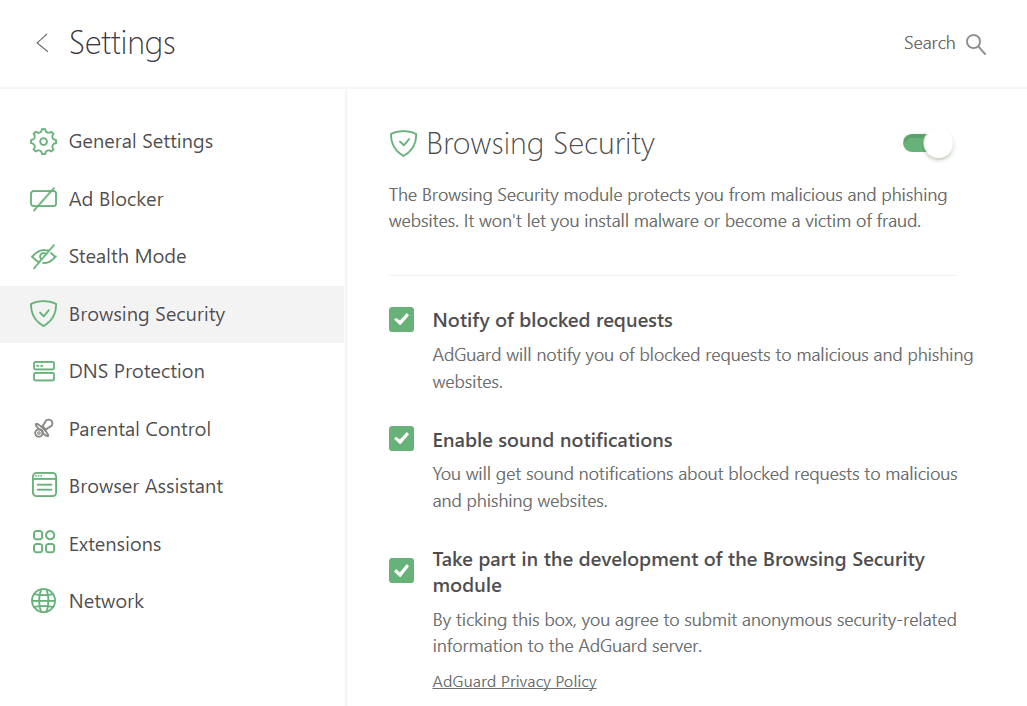Click the 'The Browsing Security module protects you' description
The width and height of the screenshot is (1027, 706).
(668, 208)
